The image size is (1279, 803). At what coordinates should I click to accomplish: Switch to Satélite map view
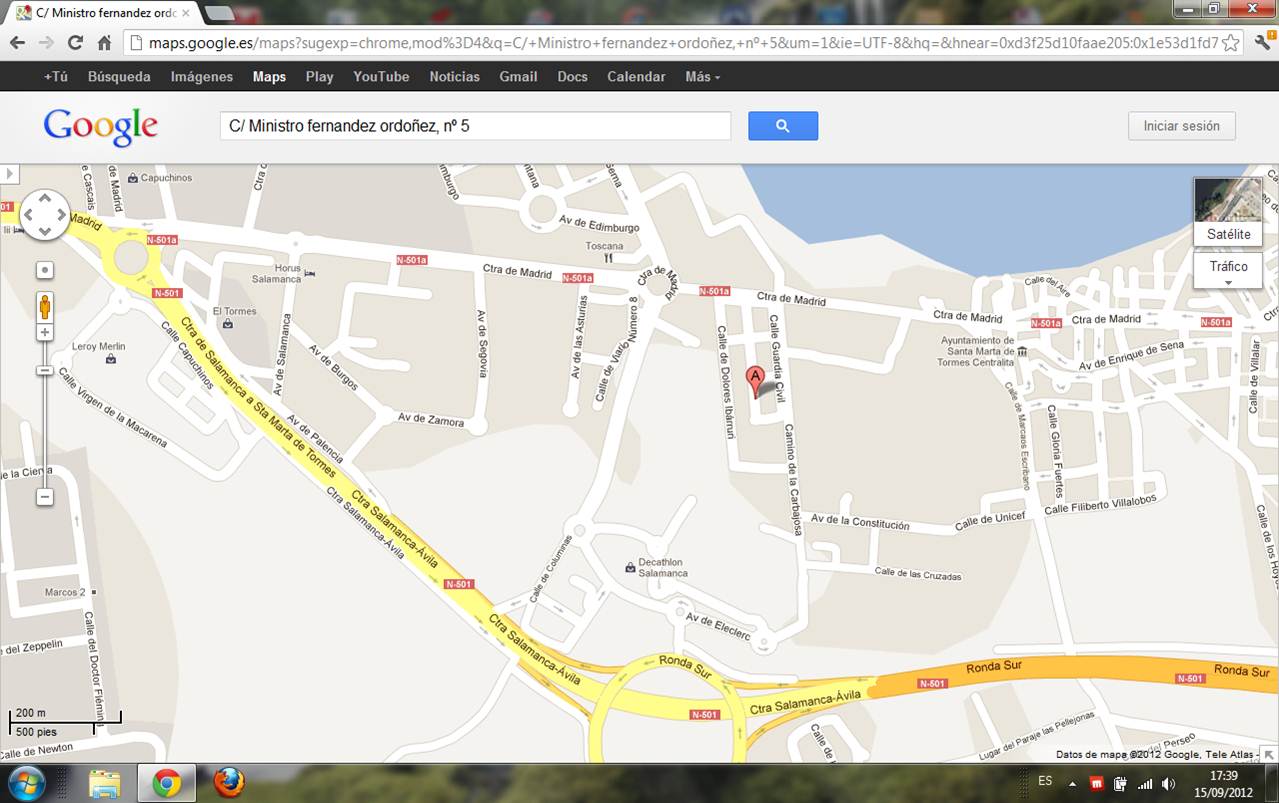1228,212
